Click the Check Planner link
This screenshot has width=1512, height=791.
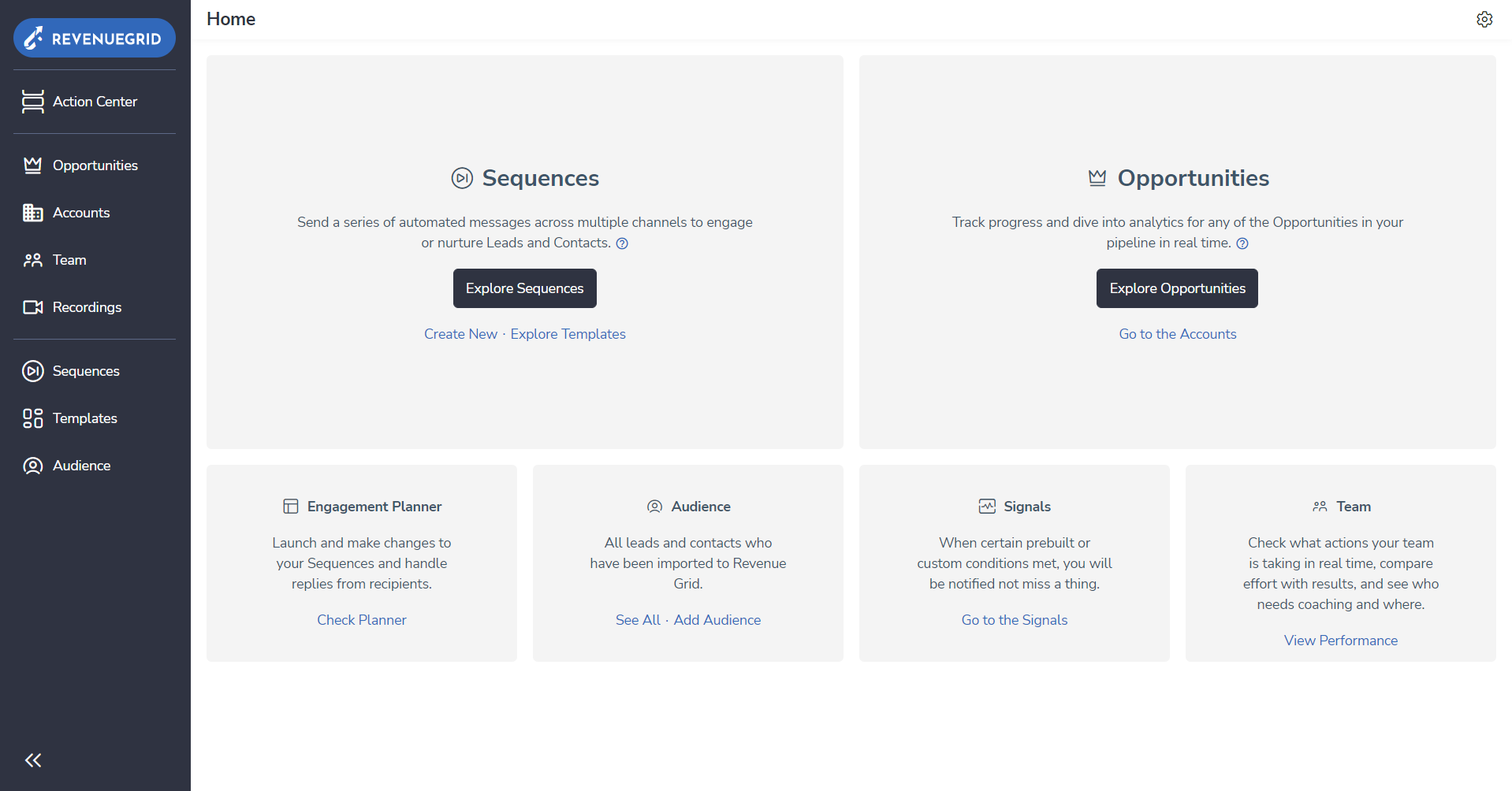click(x=362, y=620)
